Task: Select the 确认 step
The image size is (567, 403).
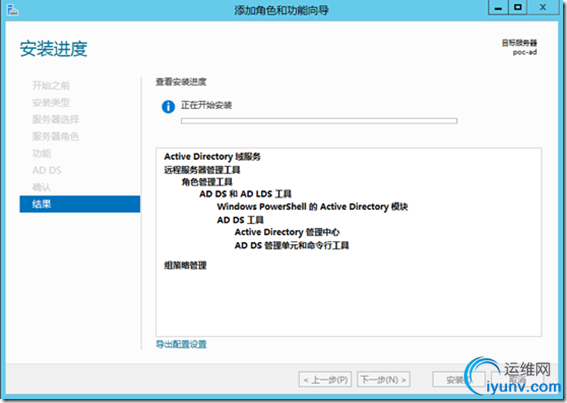Action: tap(42, 187)
